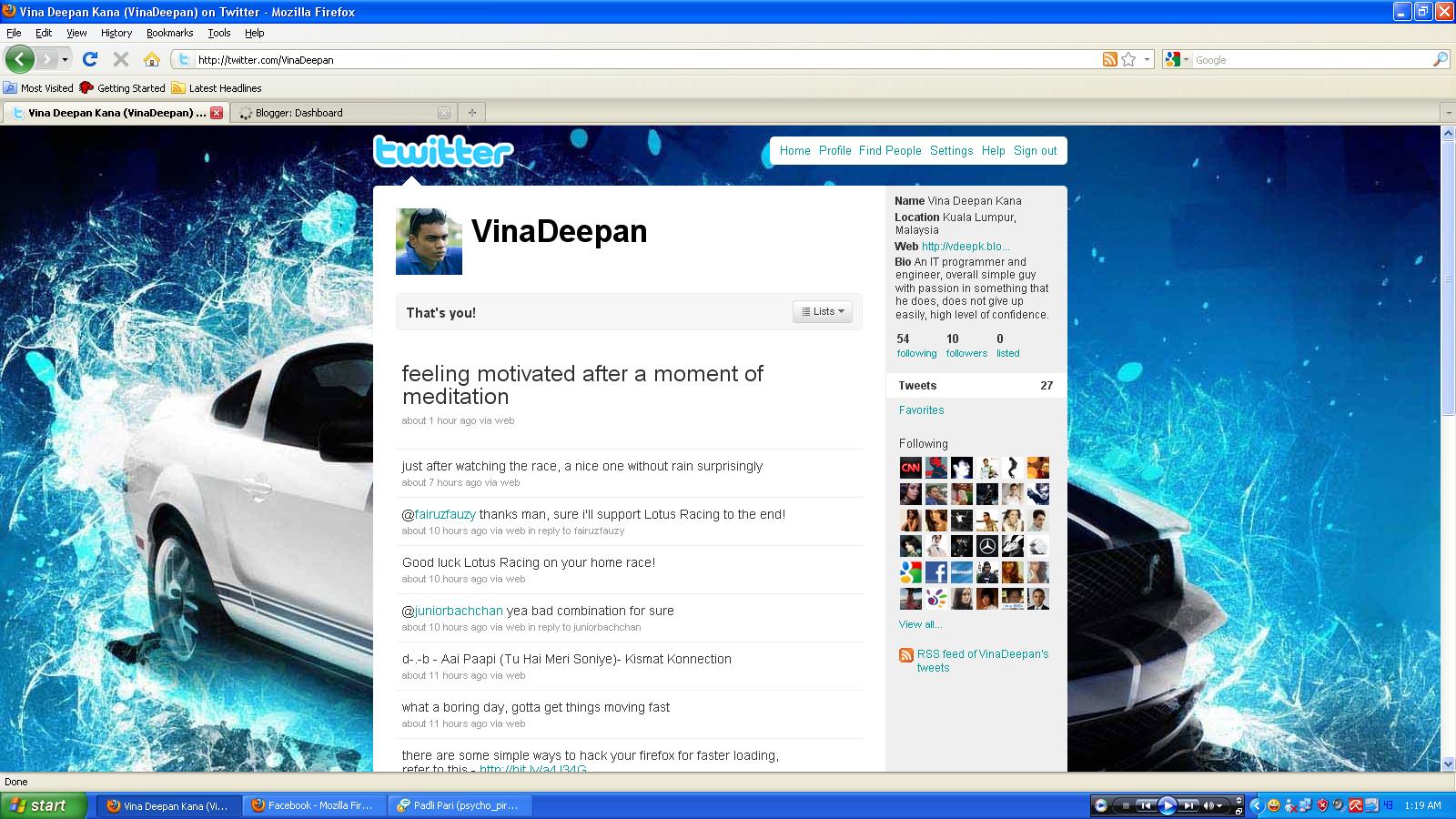Click Find People in Twitter nav
The image size is (1456, 819).
[x=890, y=151]
